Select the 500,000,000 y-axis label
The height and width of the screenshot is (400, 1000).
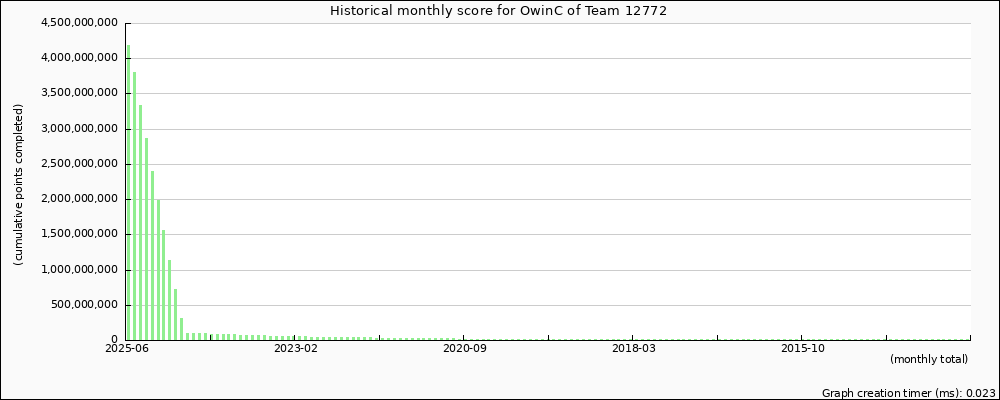coord(84,305)
